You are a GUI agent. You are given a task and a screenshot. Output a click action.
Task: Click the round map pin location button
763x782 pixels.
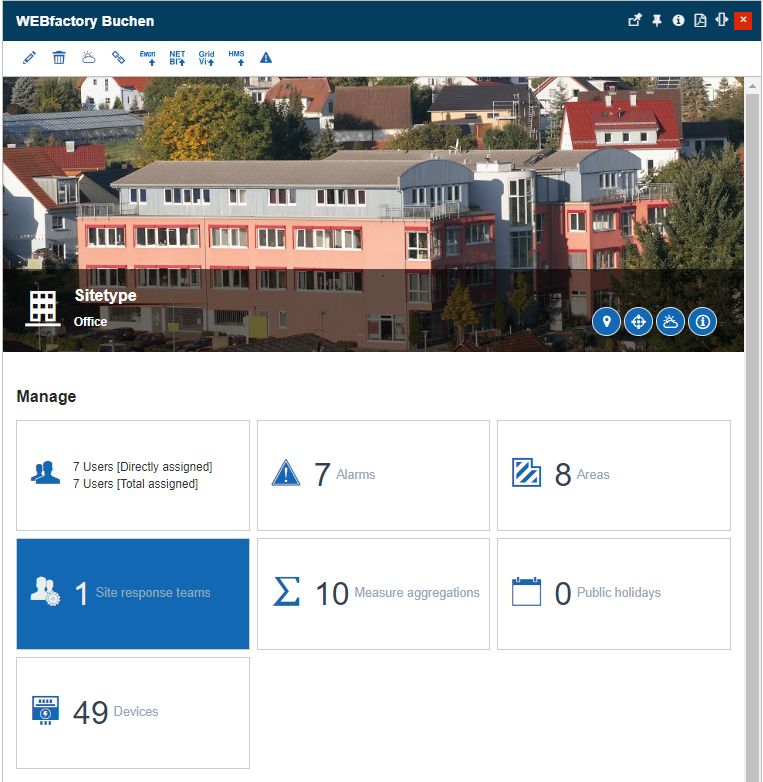[606, 321]
